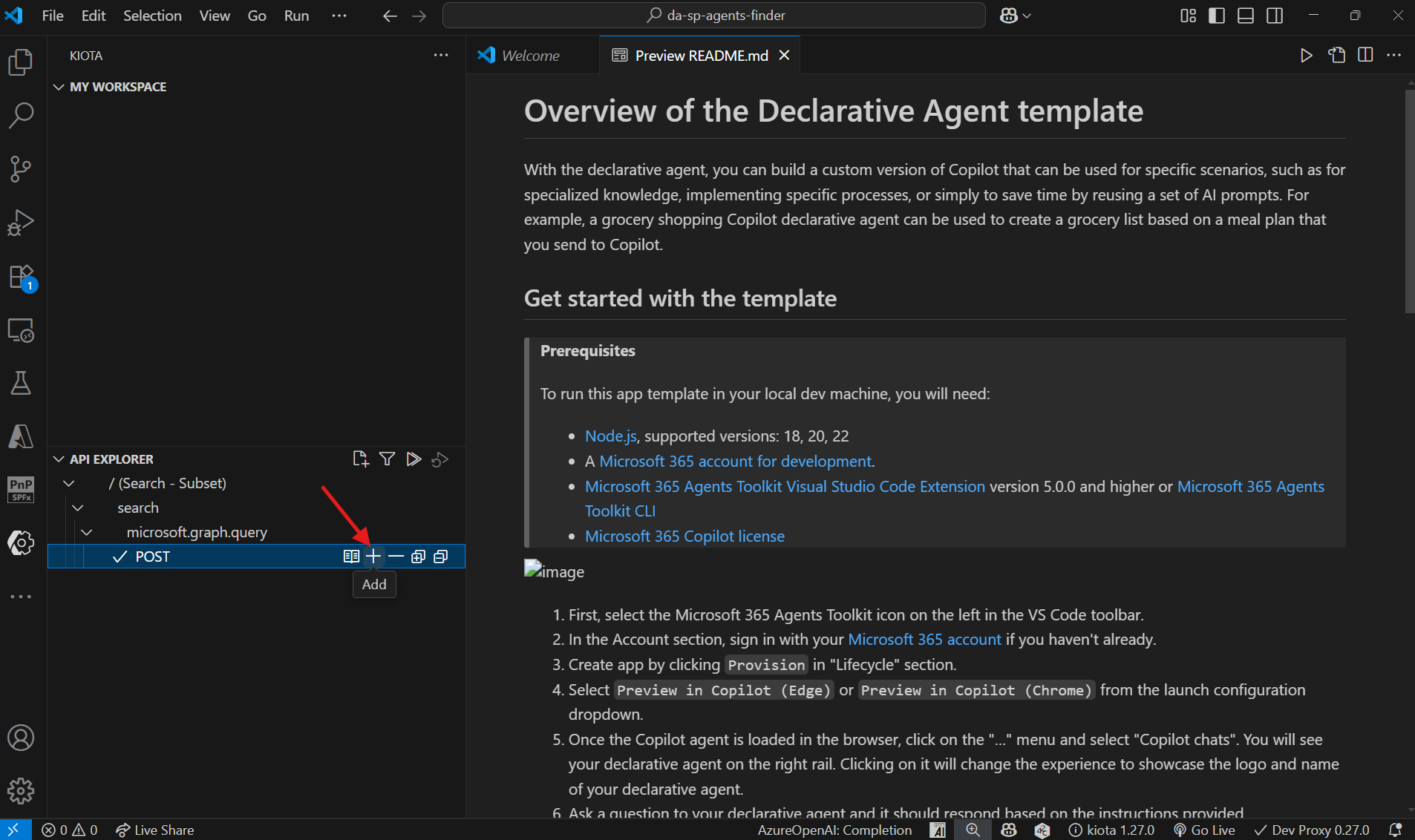Open the File menu
Image resolution: width=1415 pixels, height=840 pixels.
click(53, 16)
